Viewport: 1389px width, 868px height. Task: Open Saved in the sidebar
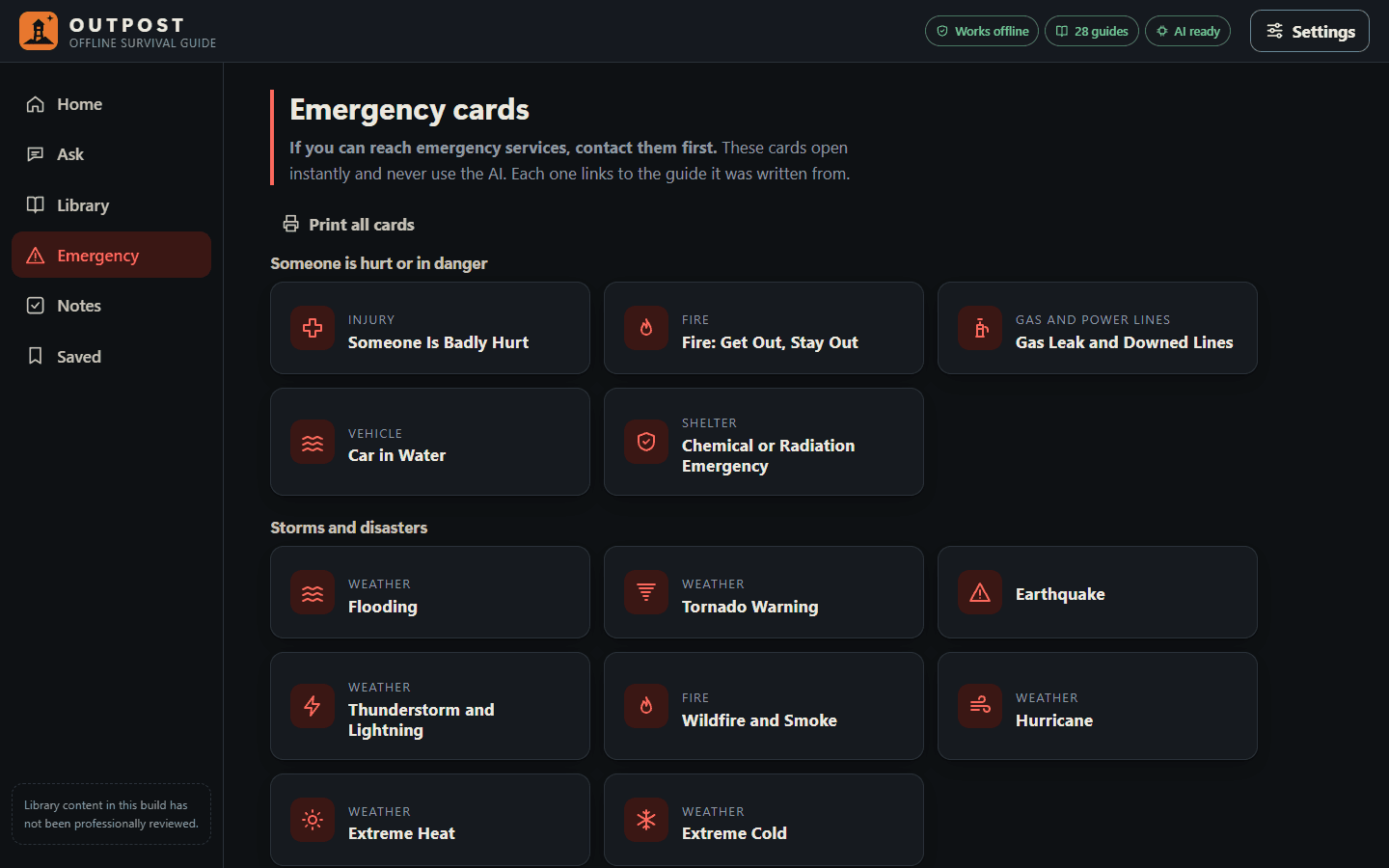(x=111, y=356)
